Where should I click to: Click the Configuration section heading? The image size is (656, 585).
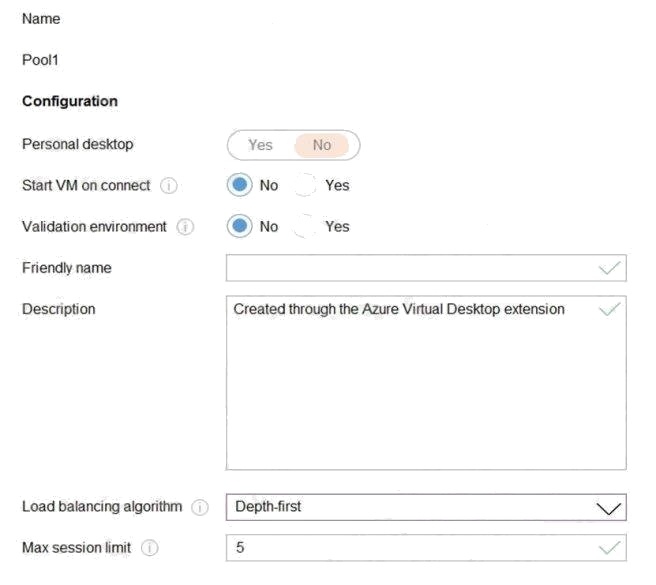[70, 101]
